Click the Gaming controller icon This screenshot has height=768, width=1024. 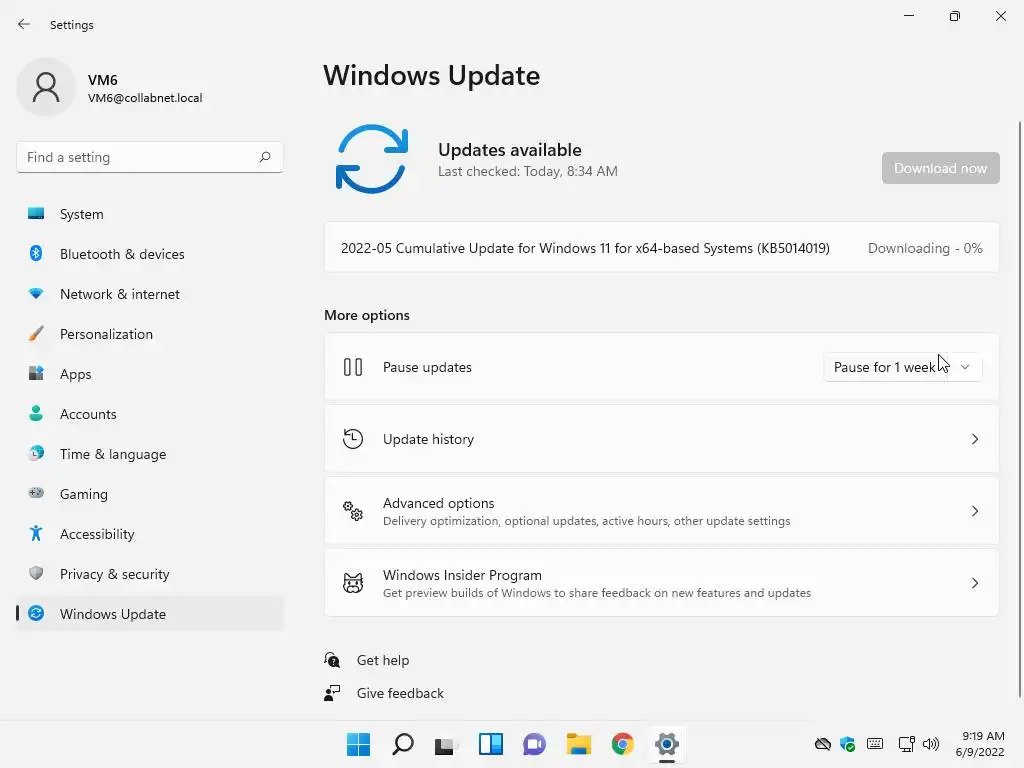36,493
